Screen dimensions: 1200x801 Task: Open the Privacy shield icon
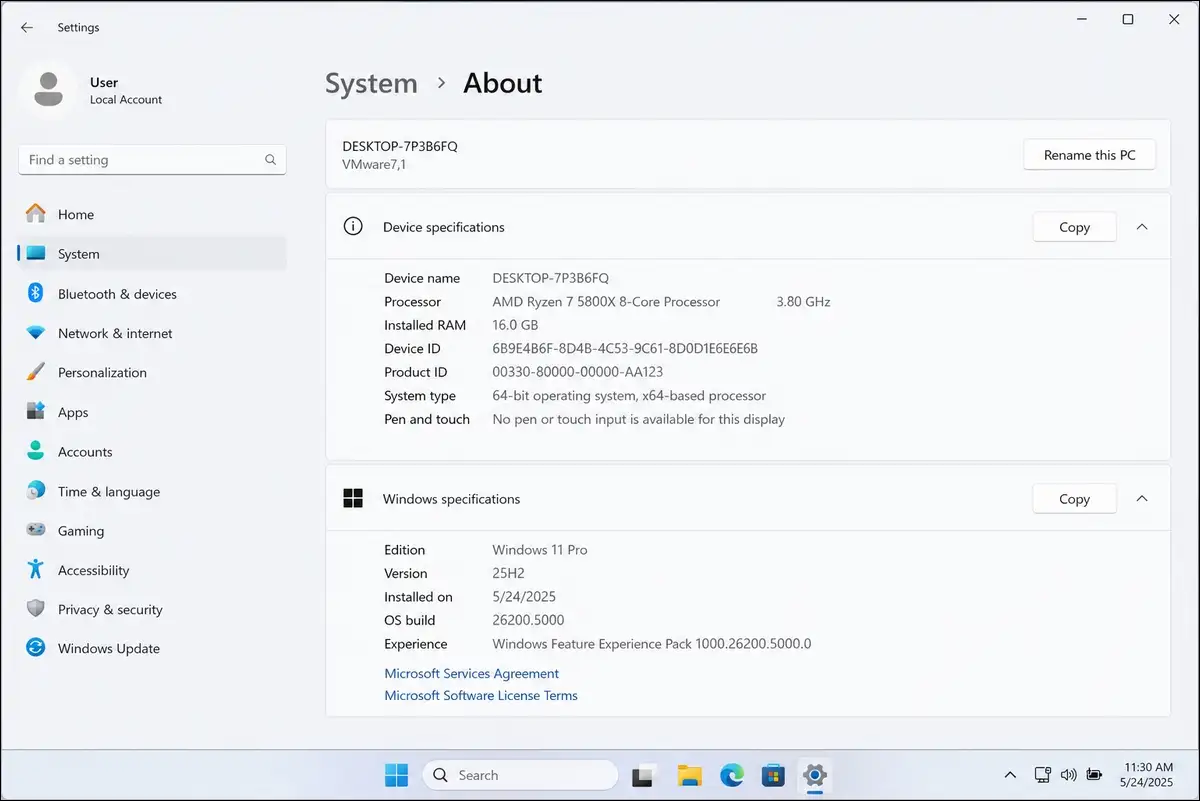(36, 609)
